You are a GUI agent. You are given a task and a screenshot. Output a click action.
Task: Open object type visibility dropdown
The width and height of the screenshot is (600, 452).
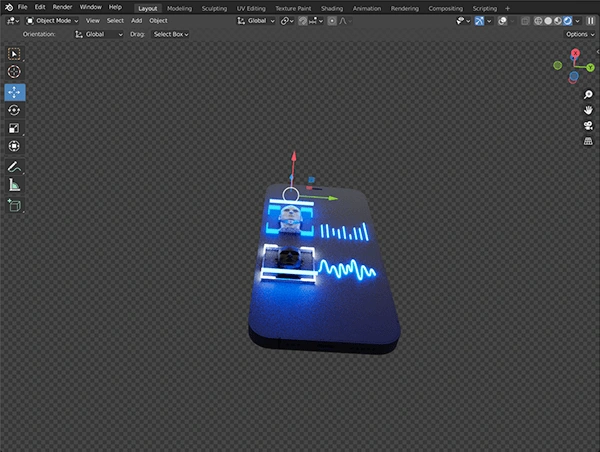pos(463,21)
